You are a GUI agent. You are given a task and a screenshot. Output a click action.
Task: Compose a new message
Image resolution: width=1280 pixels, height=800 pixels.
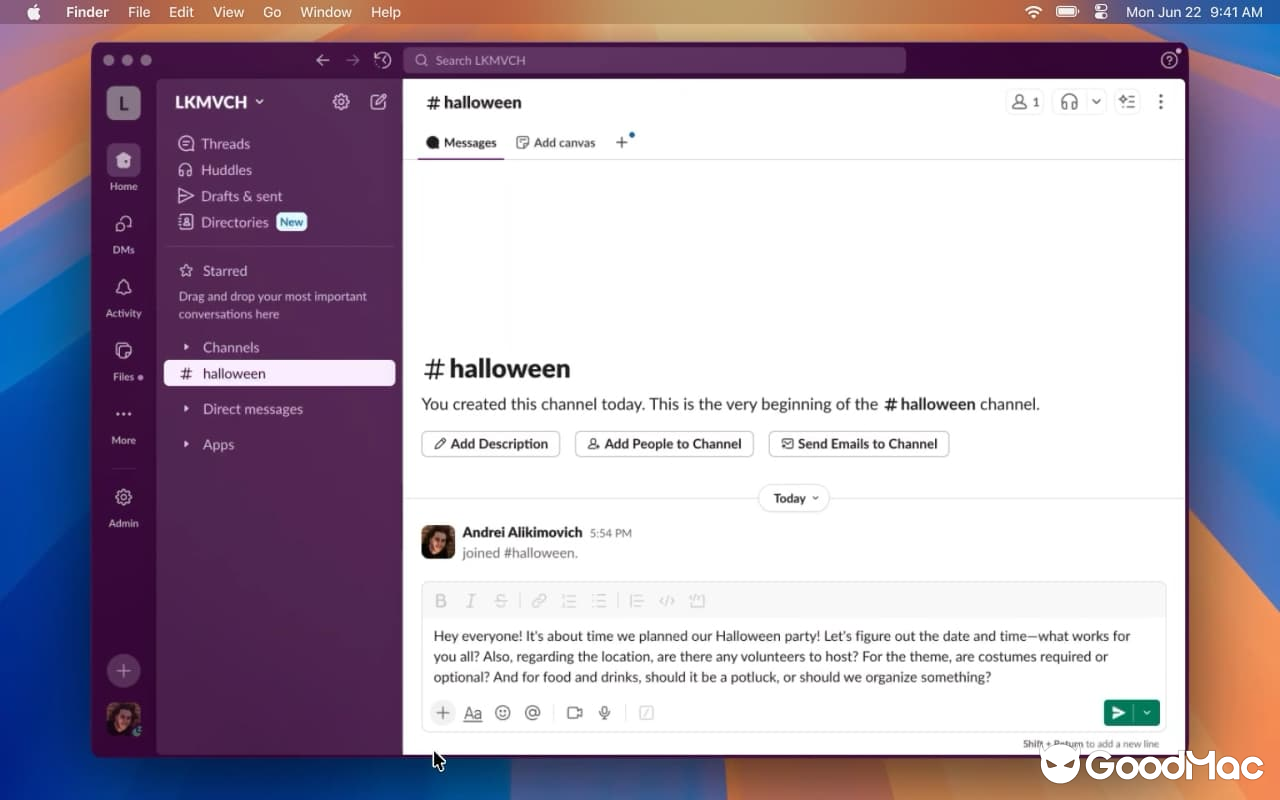click(x=378, y=102)
